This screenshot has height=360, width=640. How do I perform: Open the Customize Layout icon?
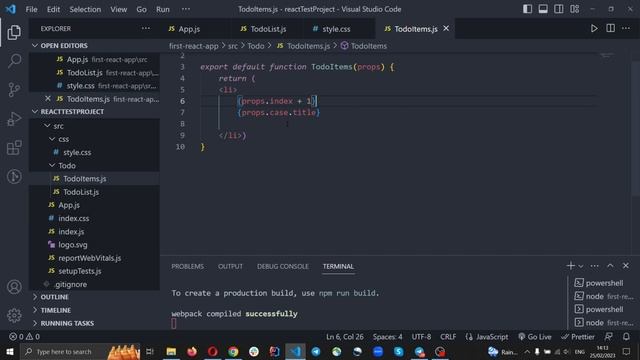574,9
